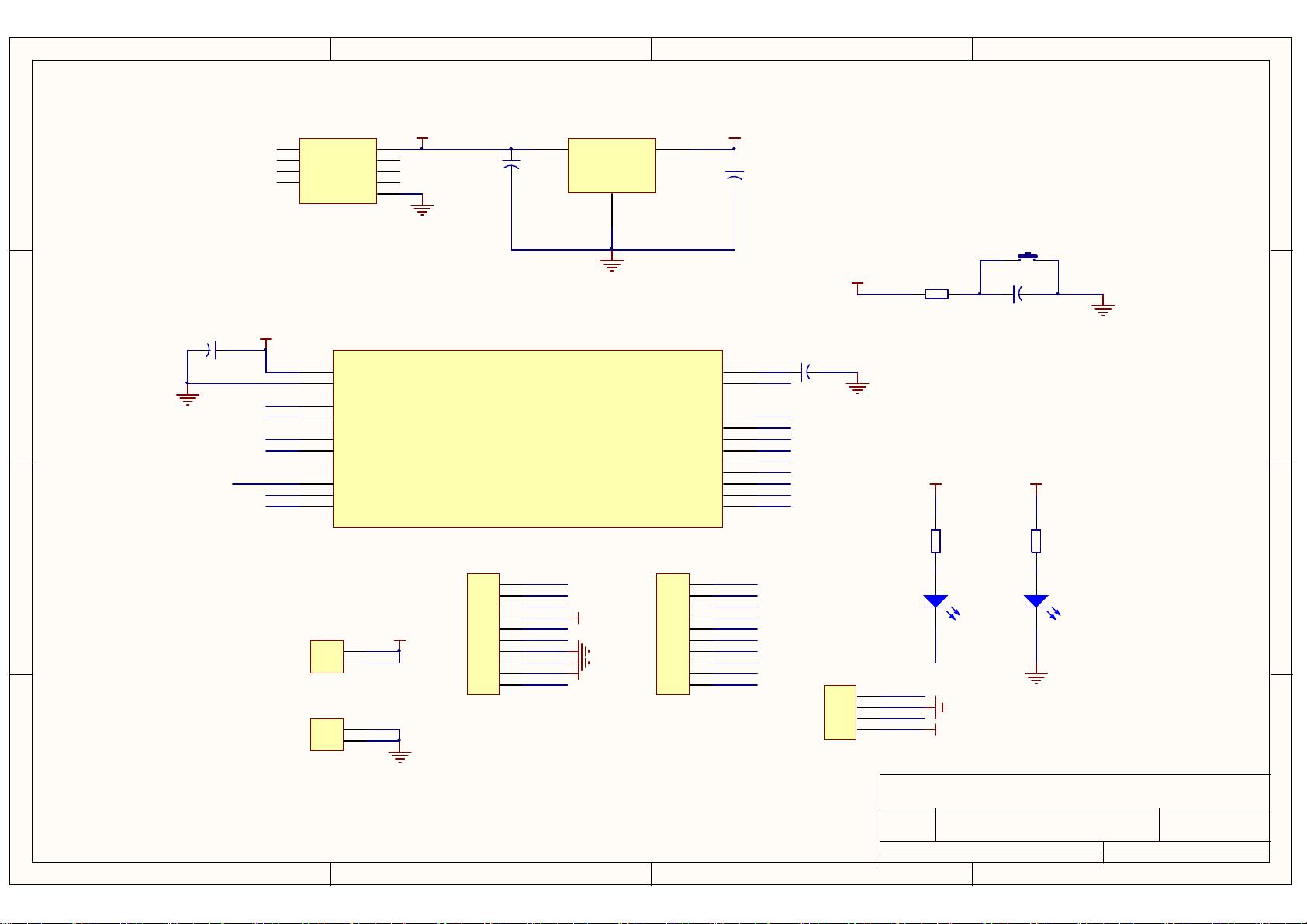The height and width of the screenshot is (924, 1307).
Task: Select tall header with power and ground ports
Action: [x=483, y=634]
